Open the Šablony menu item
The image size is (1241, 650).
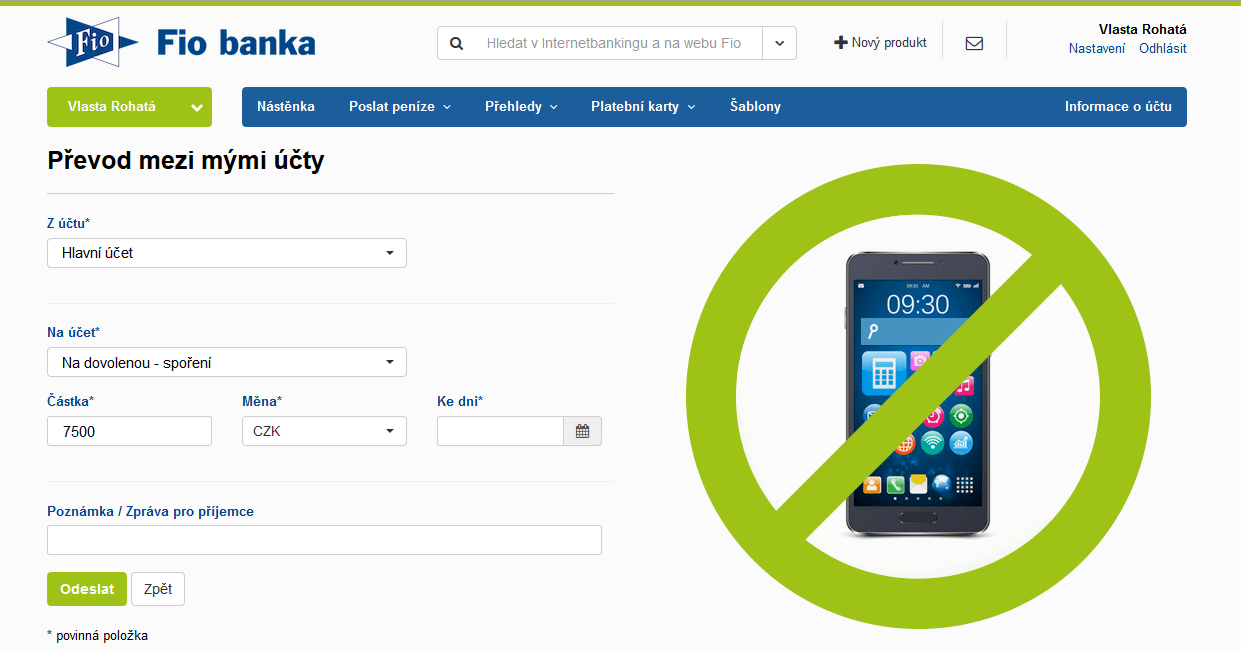coord(755,107)
